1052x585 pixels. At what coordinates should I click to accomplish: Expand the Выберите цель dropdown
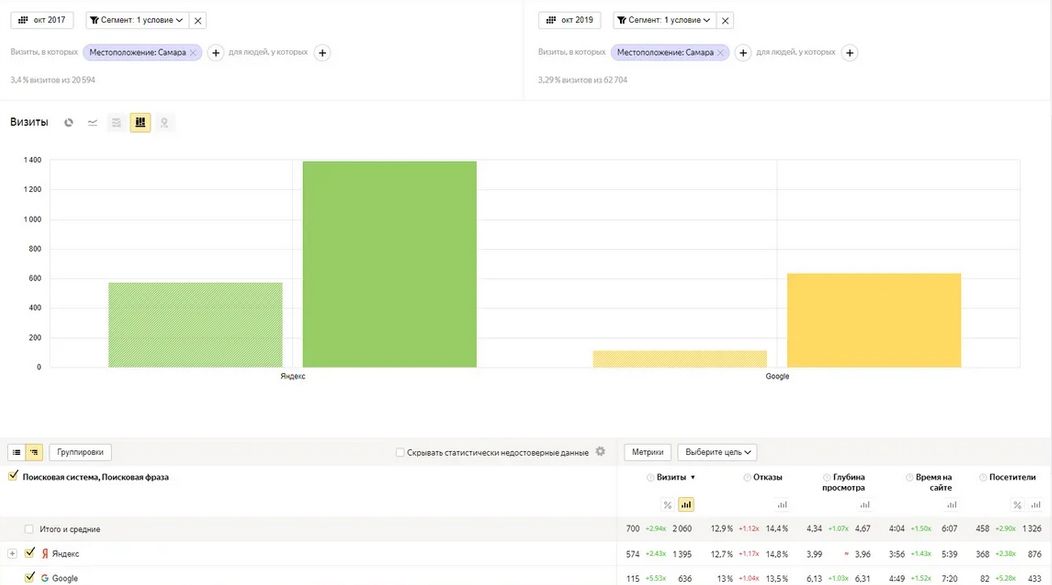tap(717, 452)
